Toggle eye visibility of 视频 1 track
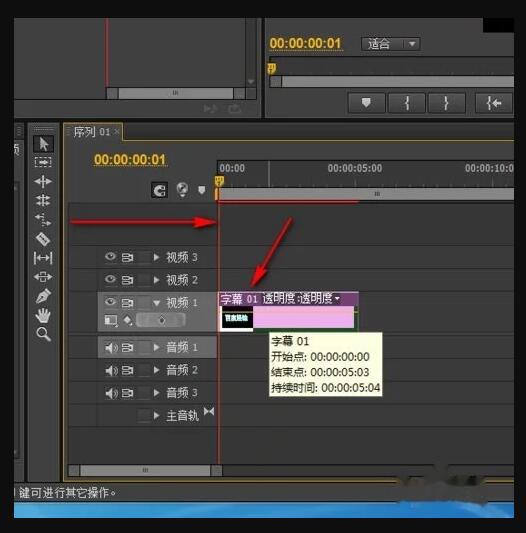The width and height of the screenshot is (526, 533). coord(111,302)
